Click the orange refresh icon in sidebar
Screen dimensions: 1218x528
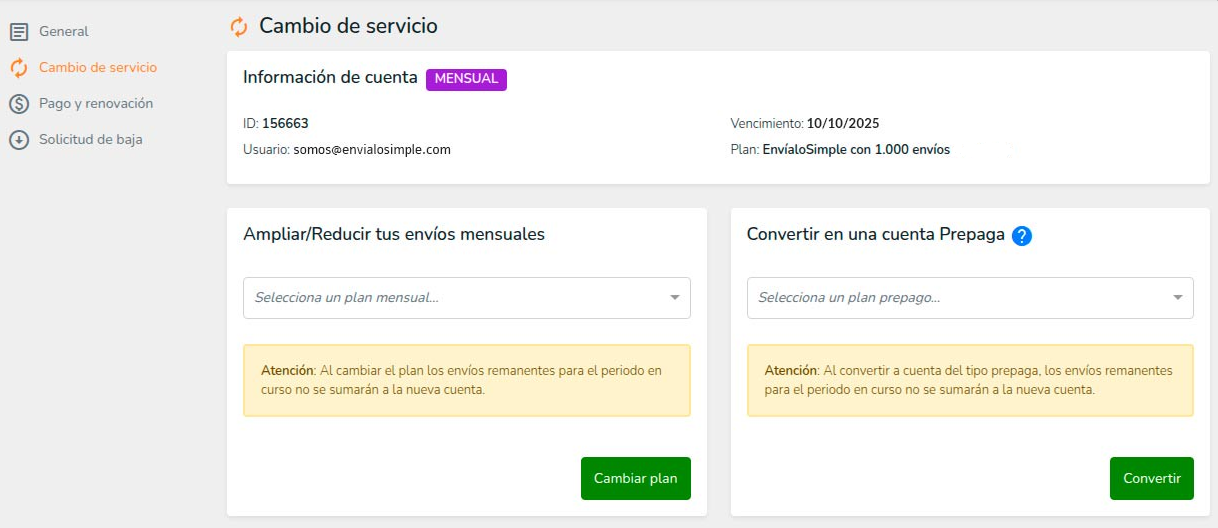click(x=19, y=68)
